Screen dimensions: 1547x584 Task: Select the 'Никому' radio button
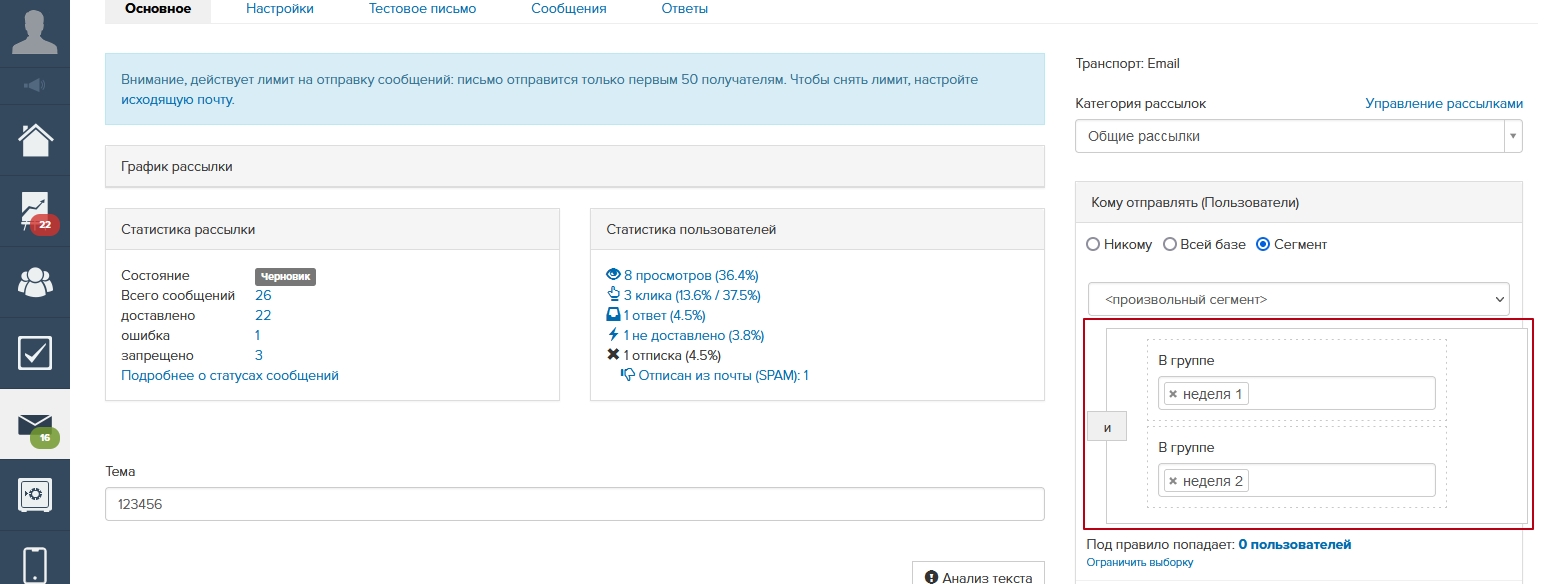1093,245
